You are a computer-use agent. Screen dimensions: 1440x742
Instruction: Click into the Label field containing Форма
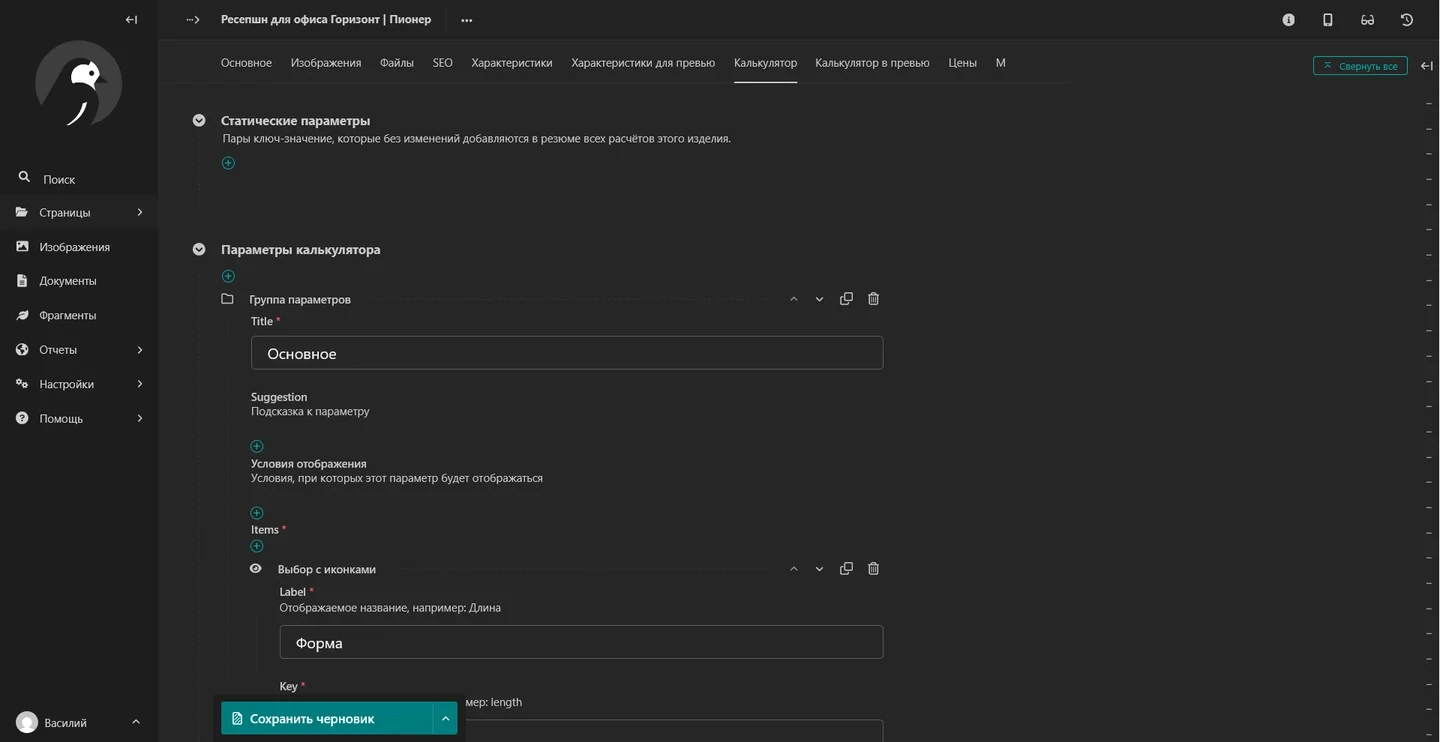[x=581, y=642]
